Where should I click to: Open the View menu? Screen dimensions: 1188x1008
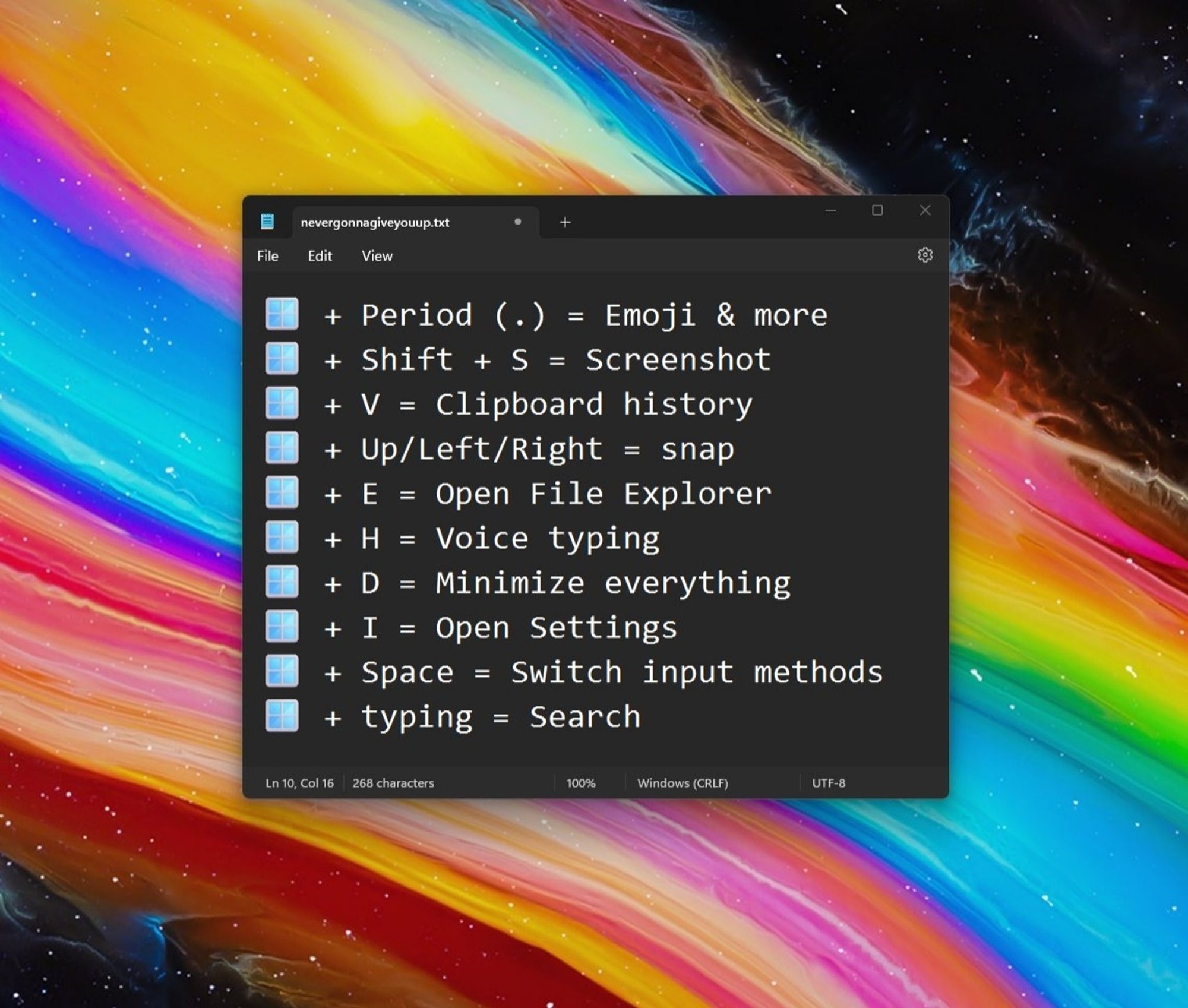click(377, 256)
